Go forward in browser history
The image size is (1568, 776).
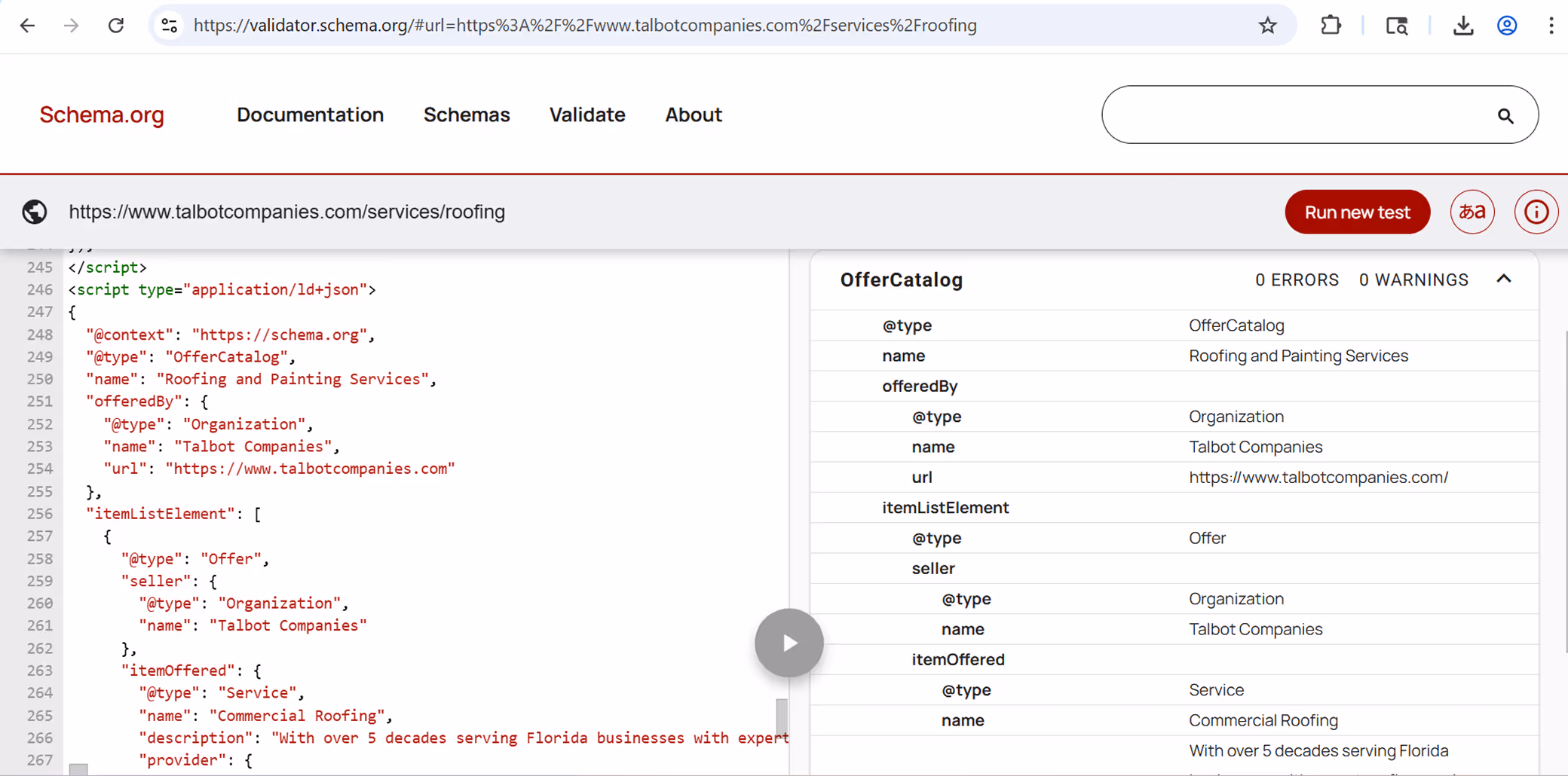(x=72, y=26)
